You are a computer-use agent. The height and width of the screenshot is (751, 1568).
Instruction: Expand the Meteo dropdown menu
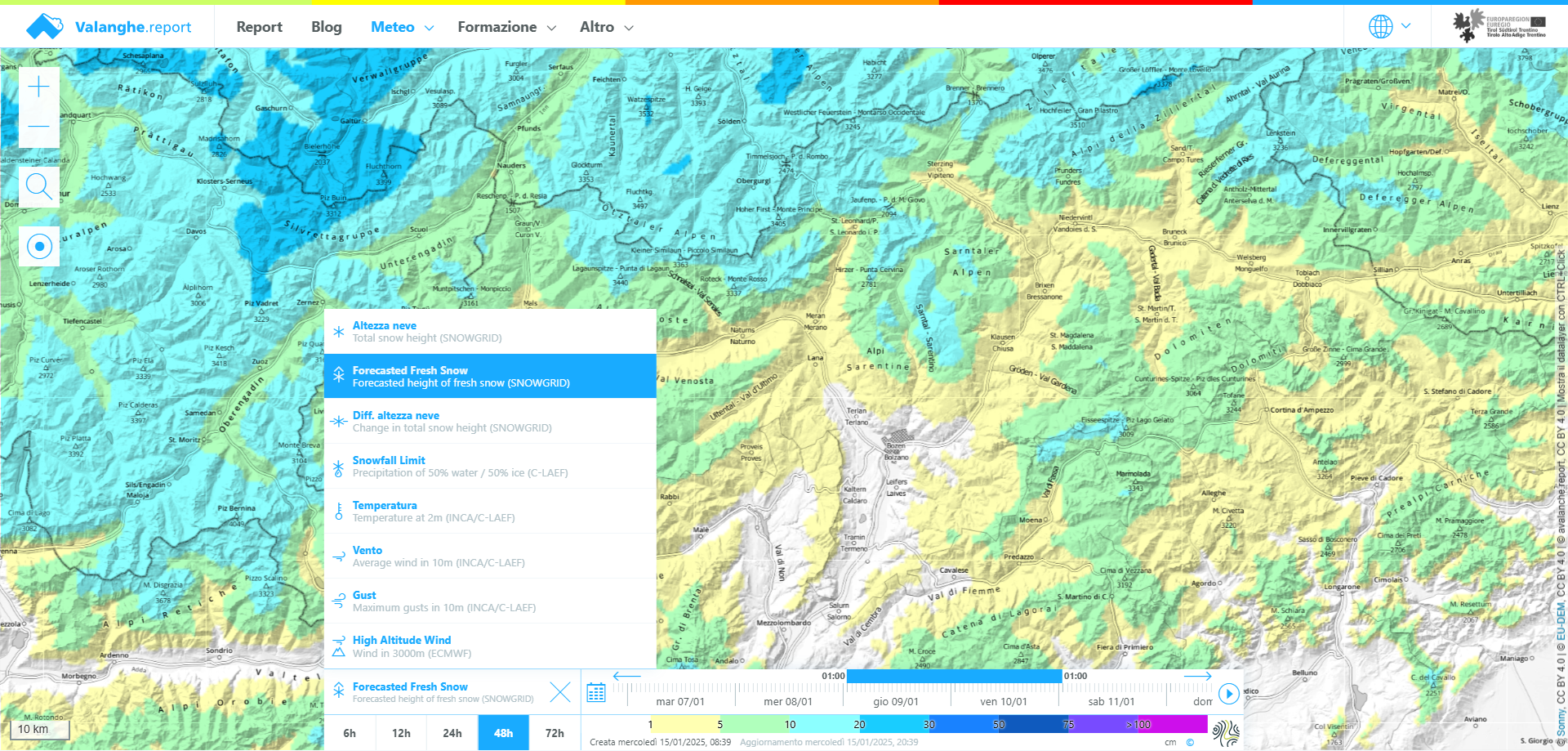tap(402, 27)
